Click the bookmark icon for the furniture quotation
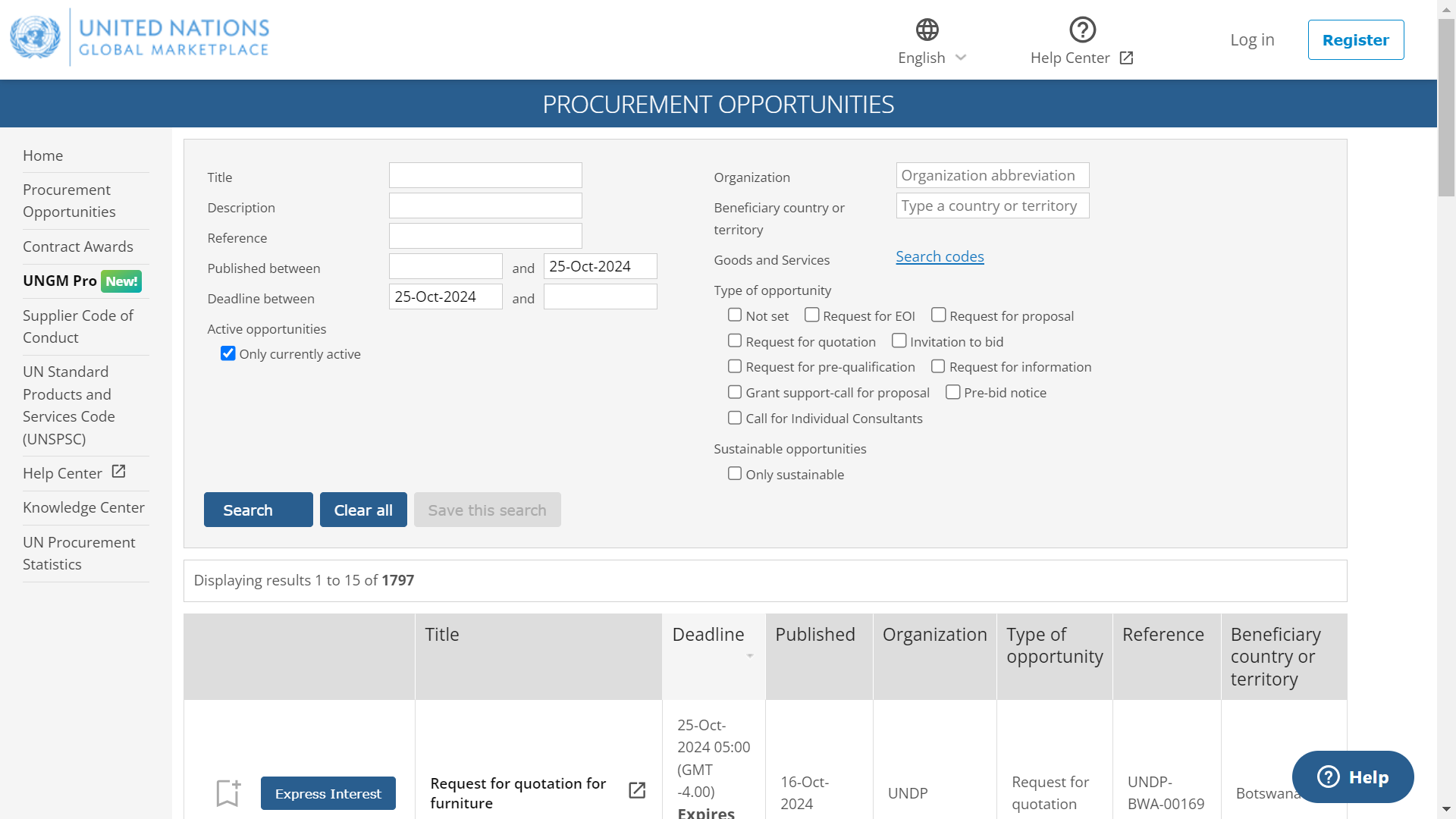 point(227,793)
